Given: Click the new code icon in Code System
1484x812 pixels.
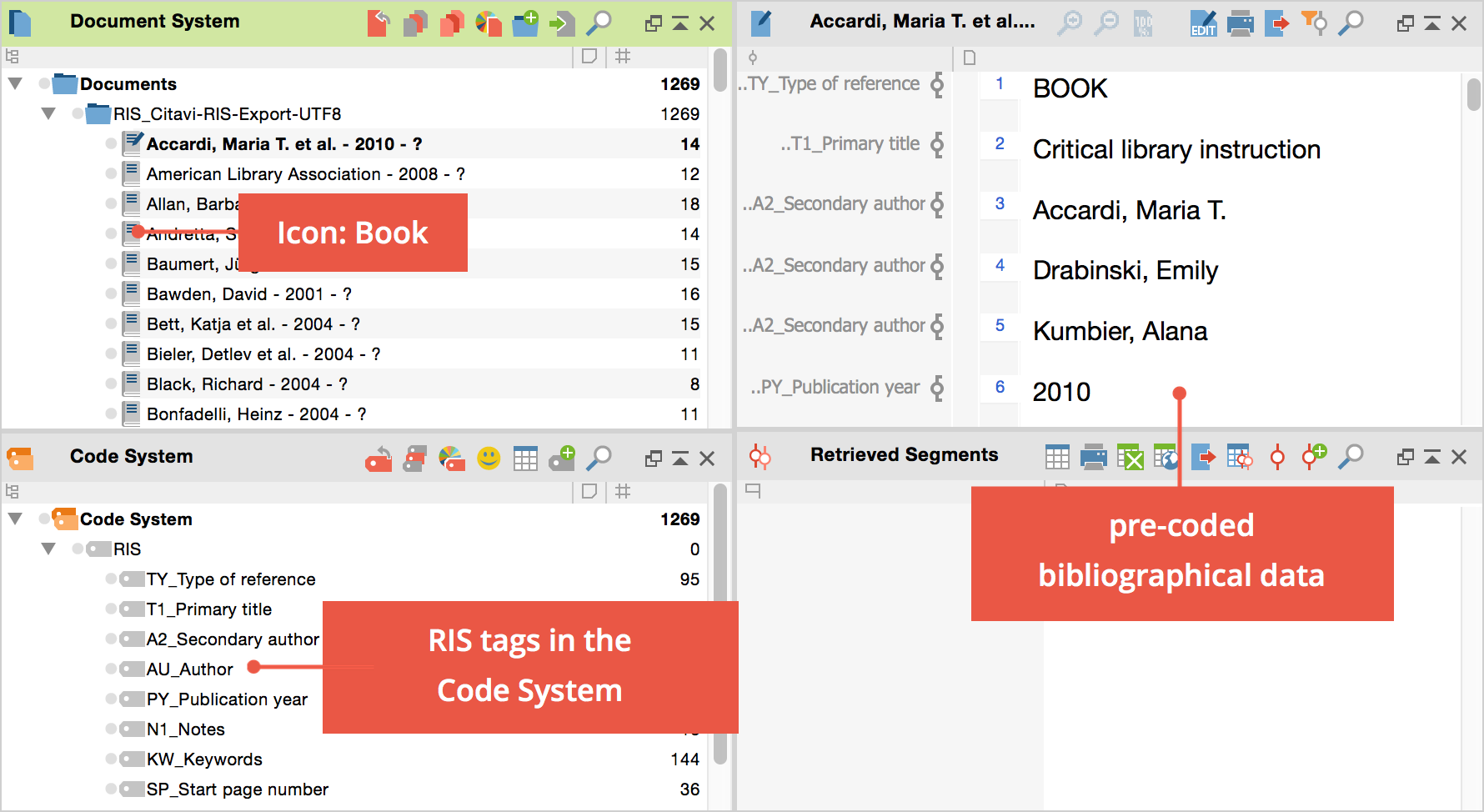Looking at the screenshot, I should [562, 458].
